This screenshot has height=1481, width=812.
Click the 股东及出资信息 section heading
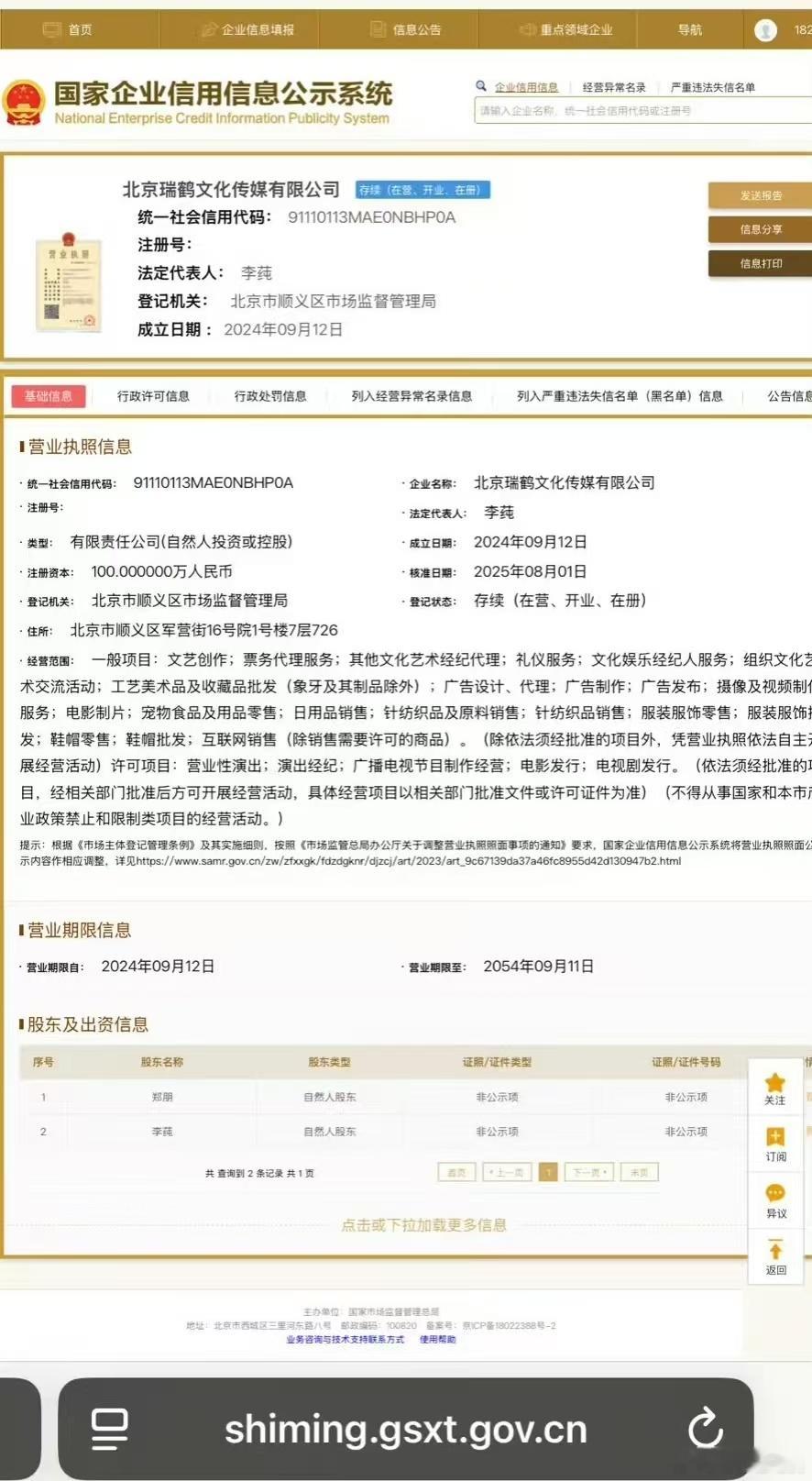tap(87, 1024)
